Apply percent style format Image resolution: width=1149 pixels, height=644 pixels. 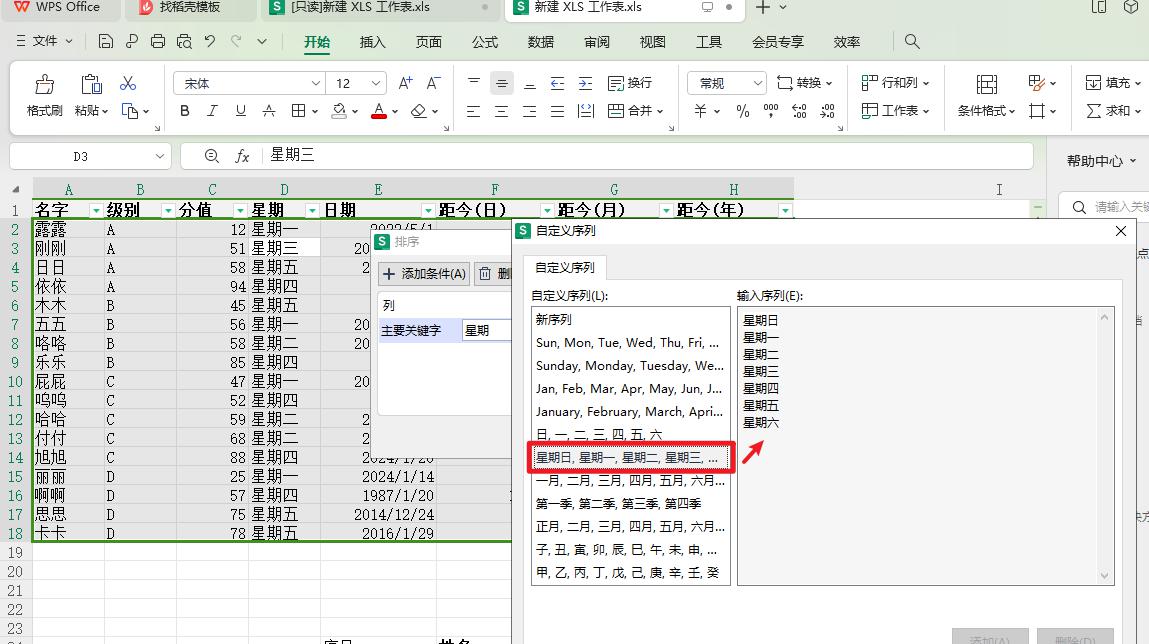point(743,111)
